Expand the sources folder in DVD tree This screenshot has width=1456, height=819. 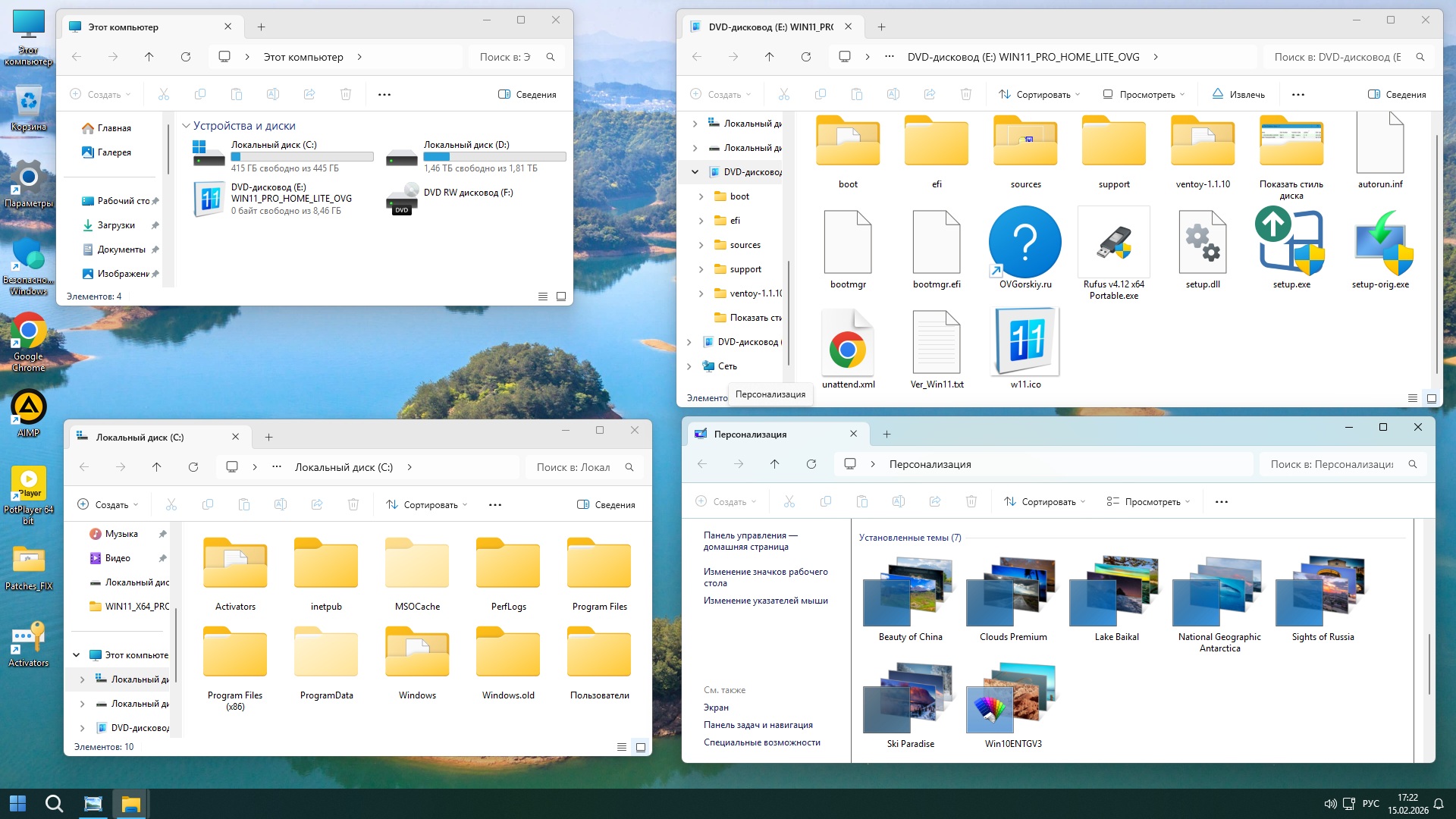(x=701, y=245)
